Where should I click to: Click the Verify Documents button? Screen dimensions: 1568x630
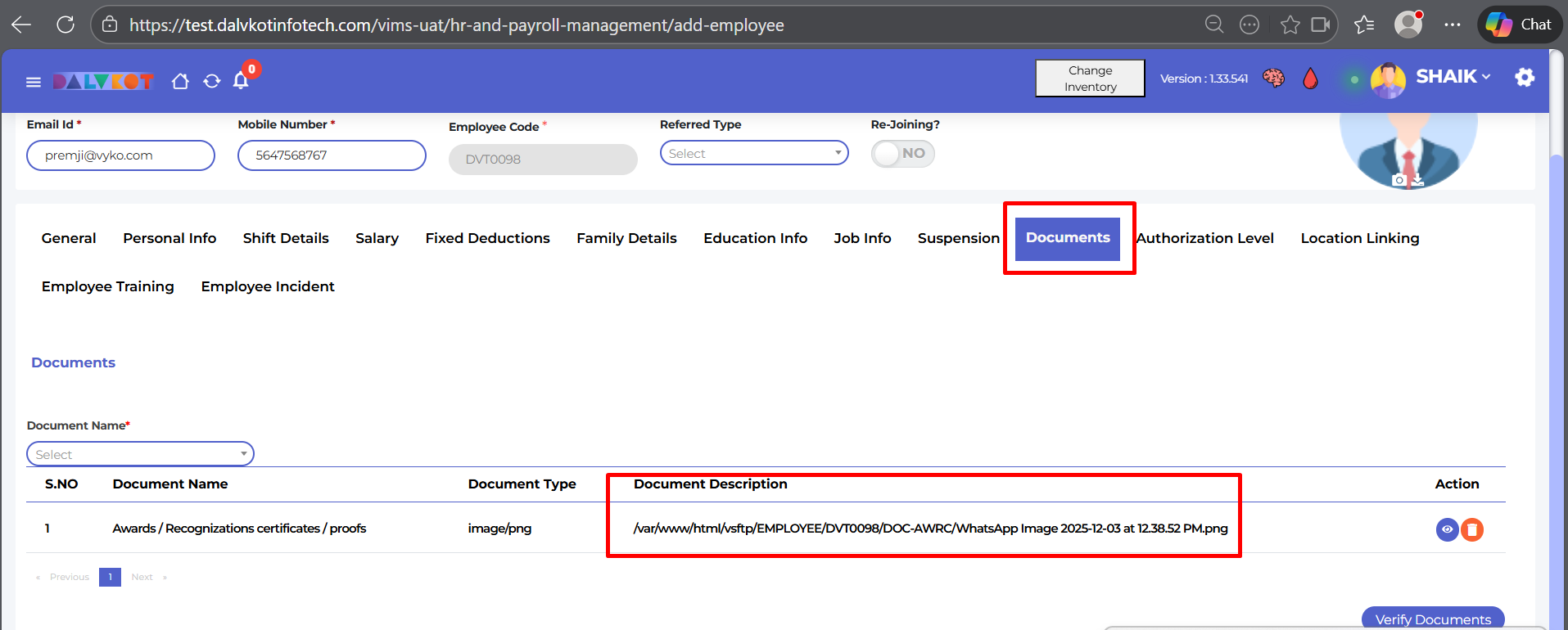1432,619
